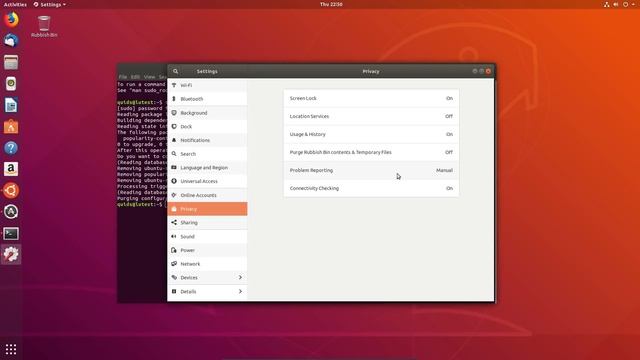The width and height of the screenshot is (640, 360).
Task: Launch Thunderbird mail from the dock
Action: click(11, 41)
